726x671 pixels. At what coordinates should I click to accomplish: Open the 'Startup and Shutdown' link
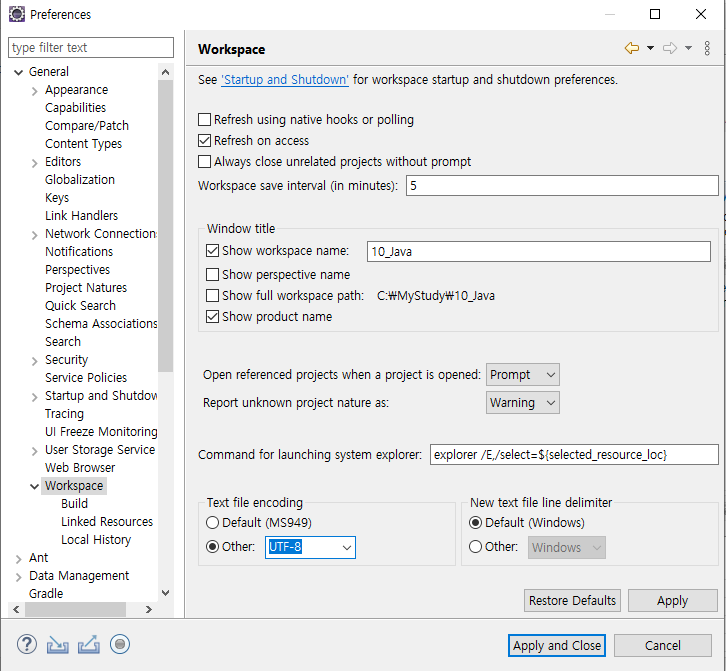point(285,80)
